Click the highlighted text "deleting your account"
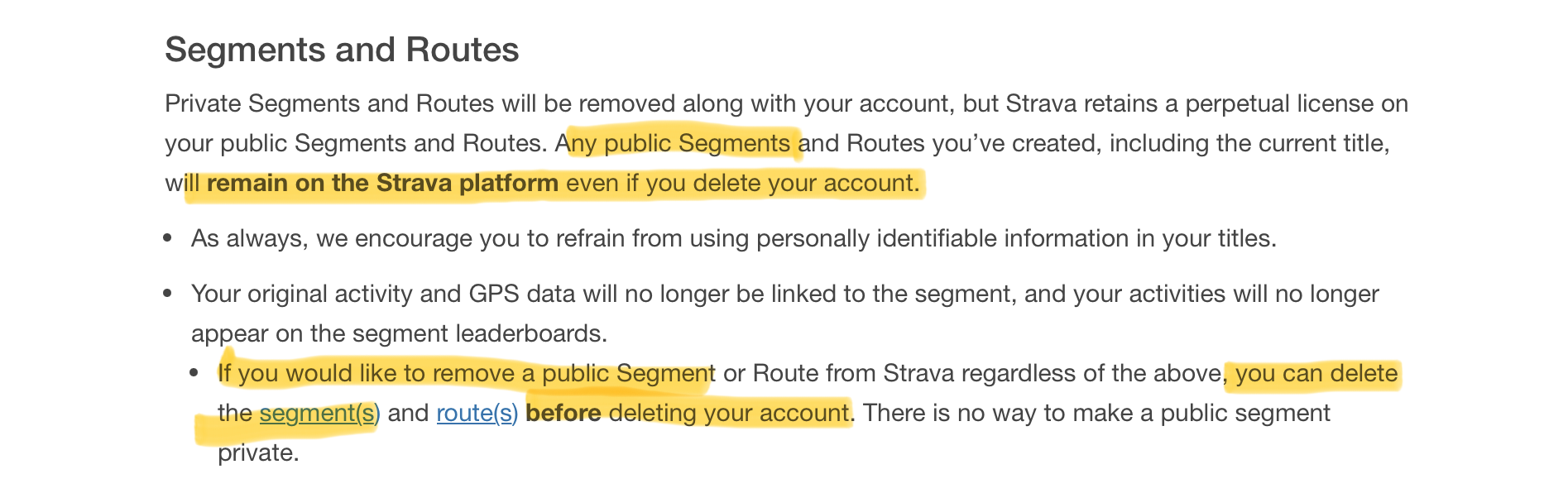This screenshot has width=1568, height=498. [x=729, y=413]
